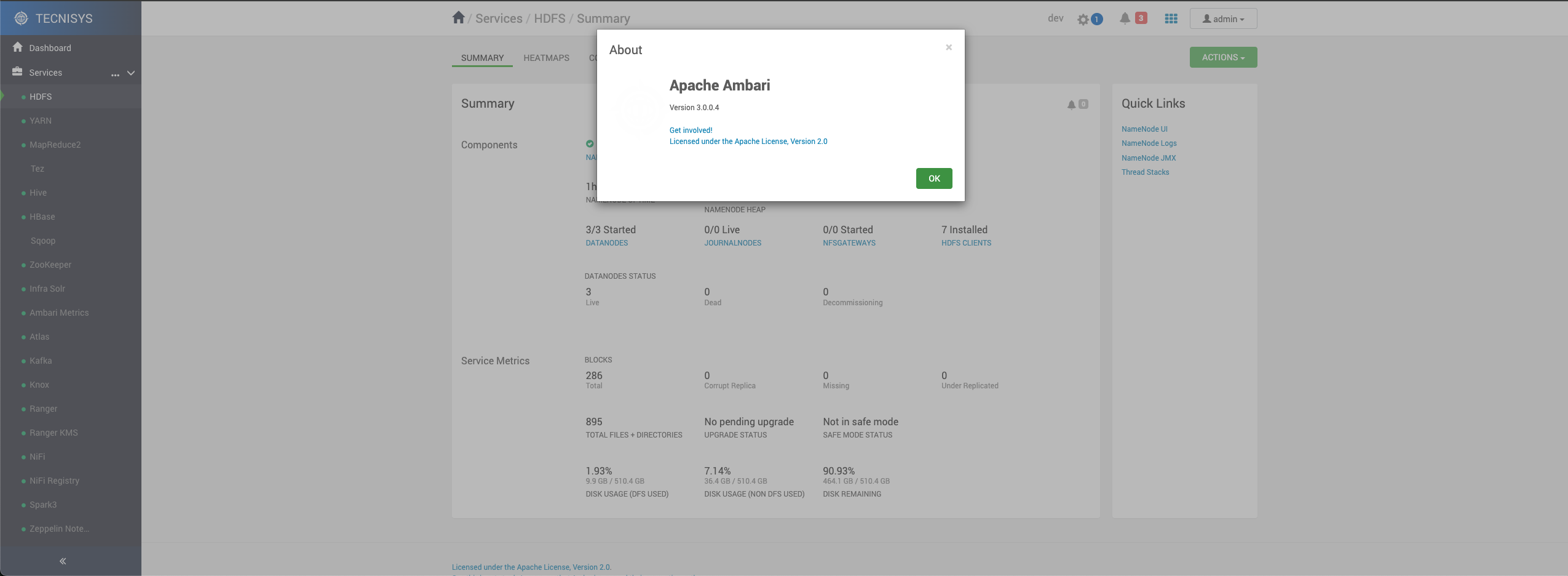Open the admin user dropdown

pyautogui.click(x=1223, y=19)
